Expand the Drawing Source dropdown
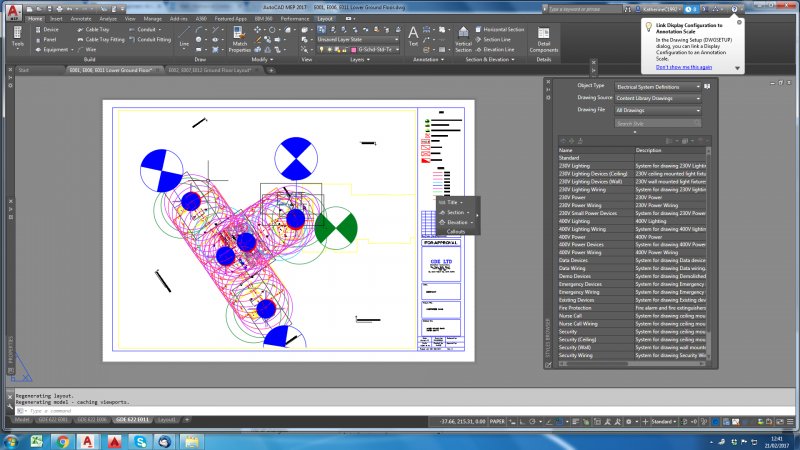This screenshot has height=450, width=800. tap(659, 98)
